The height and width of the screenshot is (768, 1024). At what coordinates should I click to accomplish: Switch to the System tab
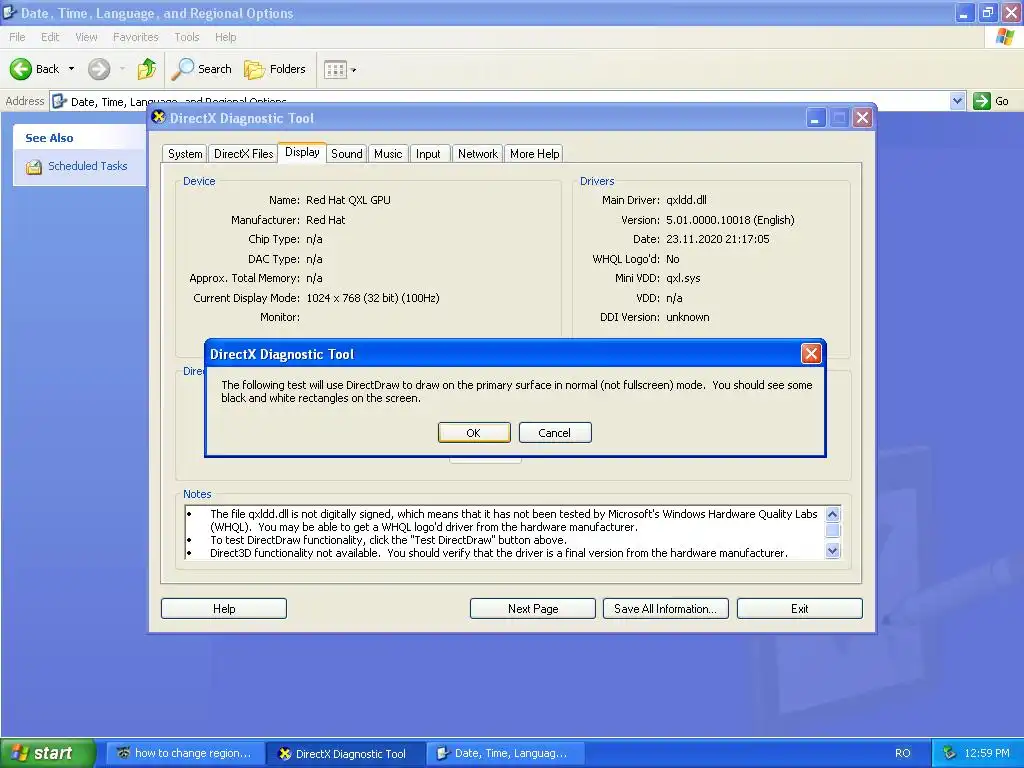tap(185, 154)
